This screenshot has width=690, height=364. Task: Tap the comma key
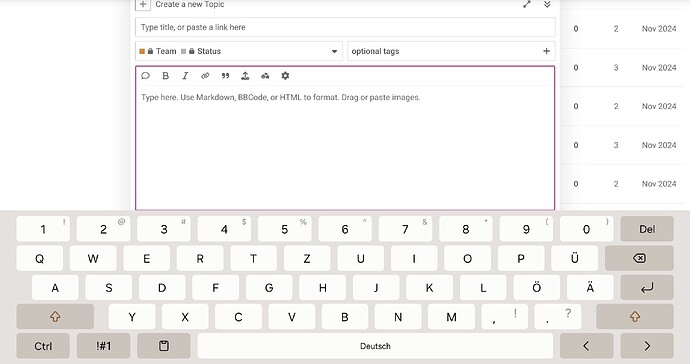tap(505, 316)
